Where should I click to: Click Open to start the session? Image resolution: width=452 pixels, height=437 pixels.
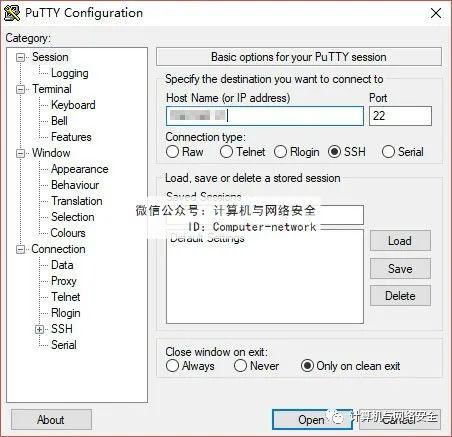pos(312,420)
